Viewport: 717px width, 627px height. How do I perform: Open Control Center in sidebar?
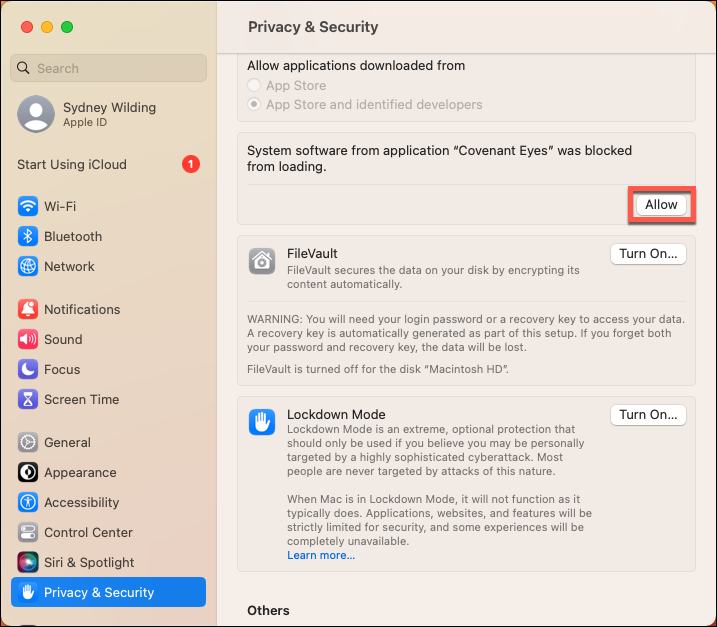(x=88, y=533)
